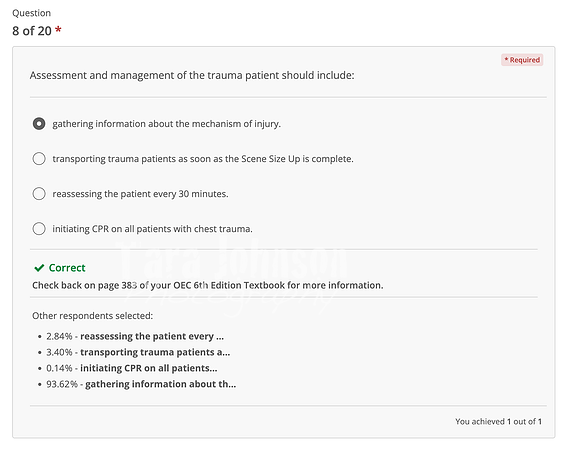Click the 93.62% gathering information result
This screenshot has height=450, width=571.
(141, 384)
